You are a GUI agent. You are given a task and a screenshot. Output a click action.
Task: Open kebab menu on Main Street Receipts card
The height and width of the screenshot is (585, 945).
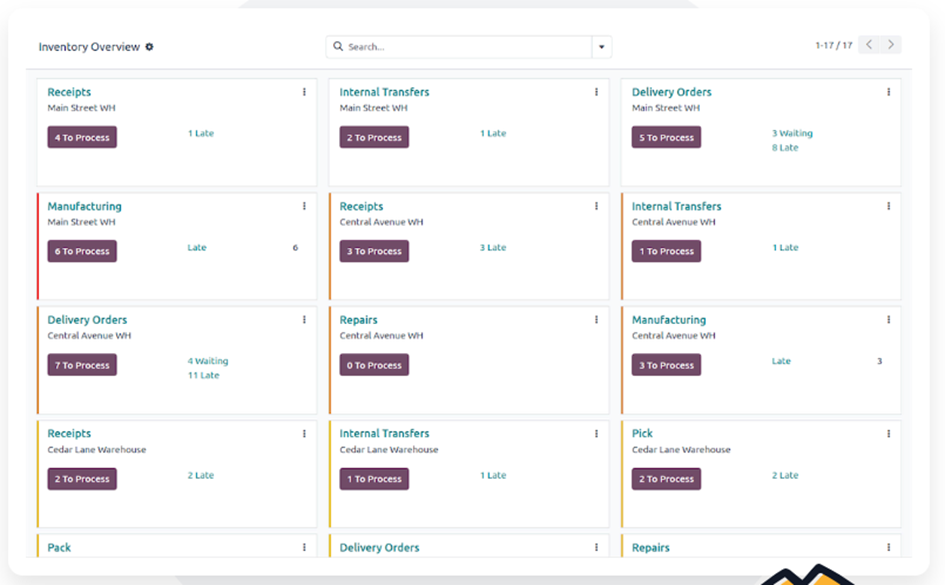coord(304,92)
